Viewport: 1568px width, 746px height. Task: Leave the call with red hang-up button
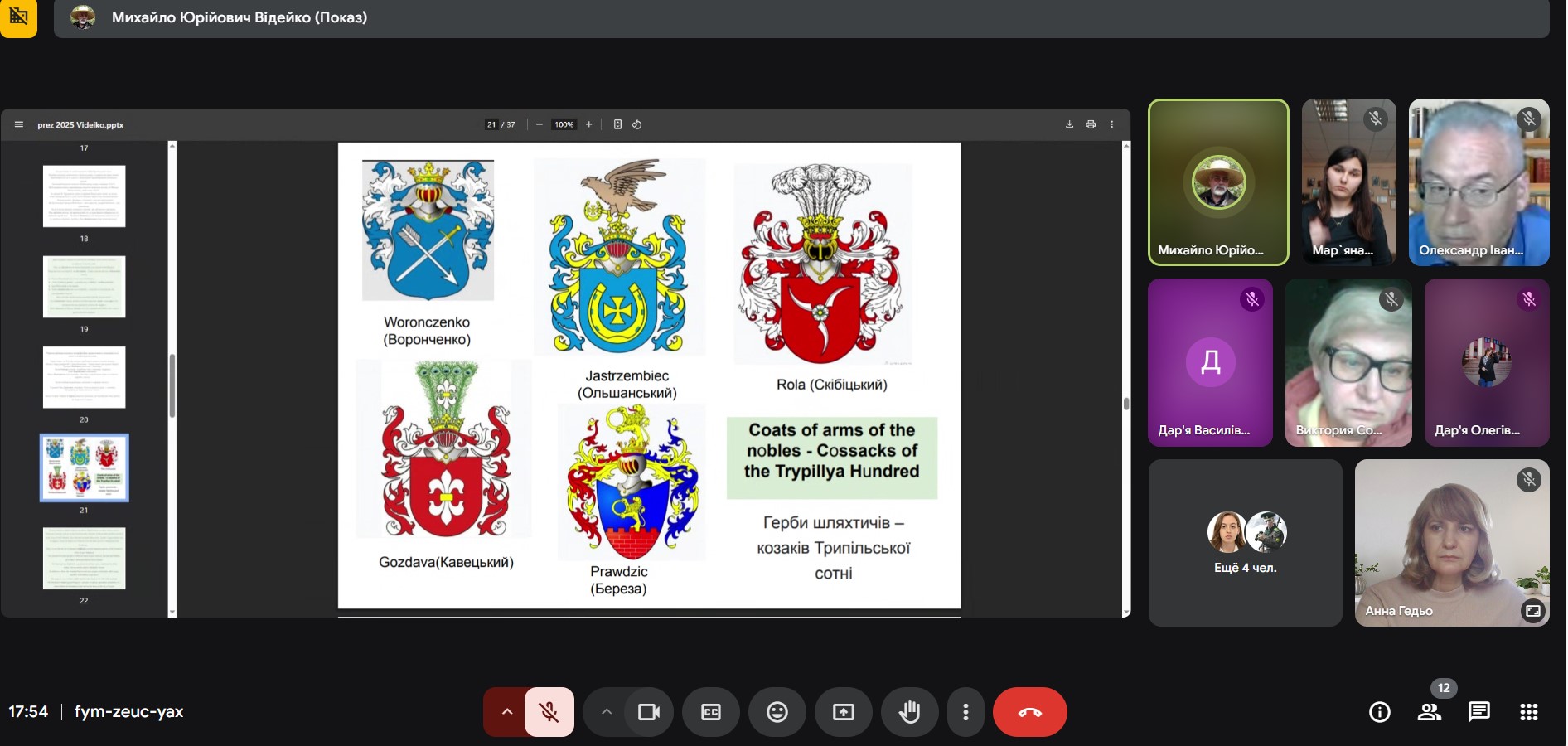pos(1029,712)
